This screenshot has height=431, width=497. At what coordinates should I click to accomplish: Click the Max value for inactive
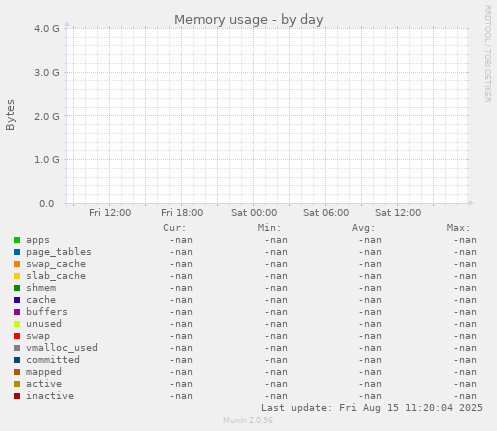click(x=465, y=396)
